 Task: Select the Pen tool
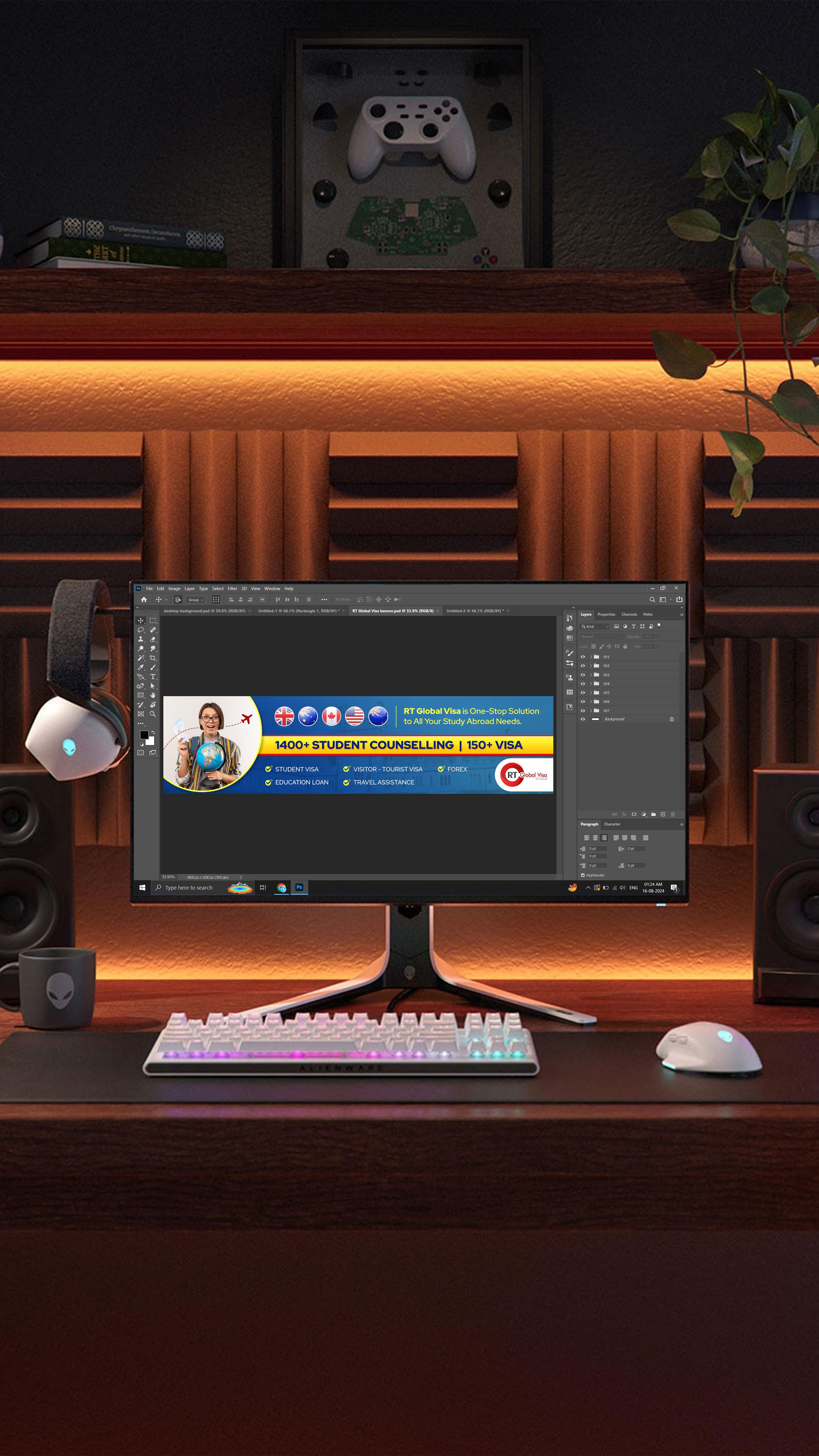coord(141,686)
